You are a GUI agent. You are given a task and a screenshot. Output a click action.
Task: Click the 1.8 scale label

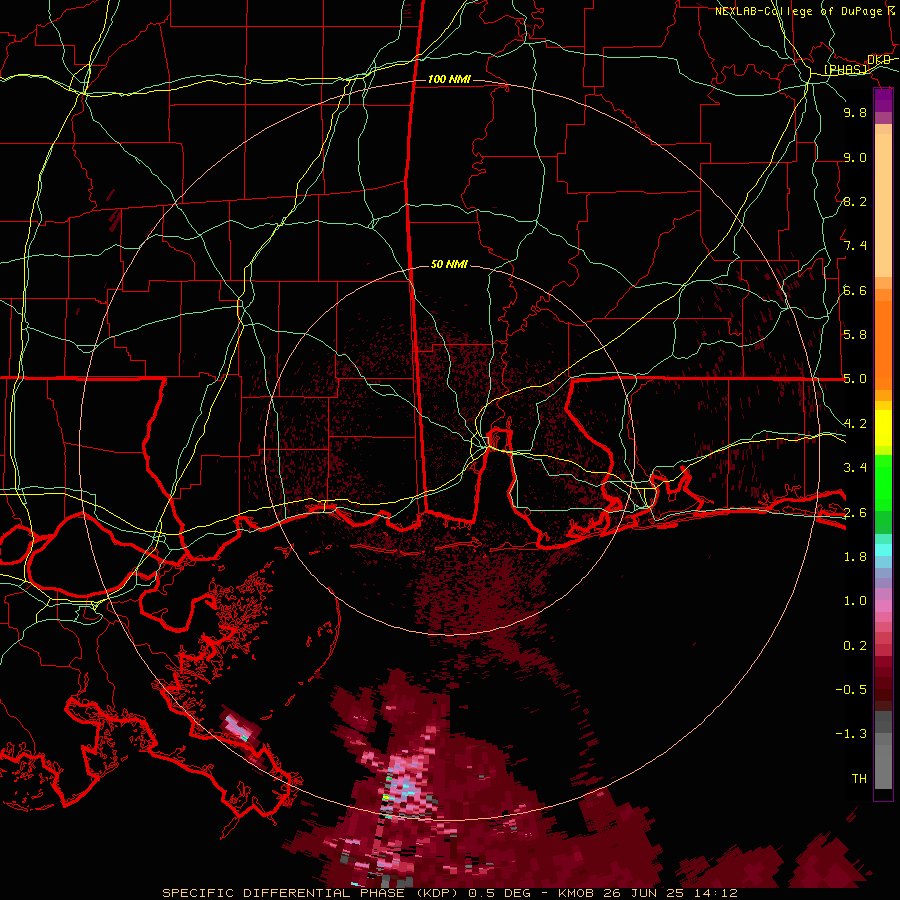[855, 557]
